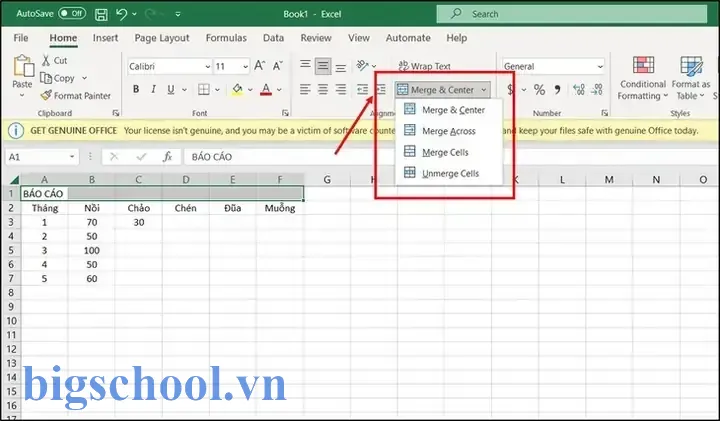
Task: Switch to the Automate tab
Action: click(408, 38)
